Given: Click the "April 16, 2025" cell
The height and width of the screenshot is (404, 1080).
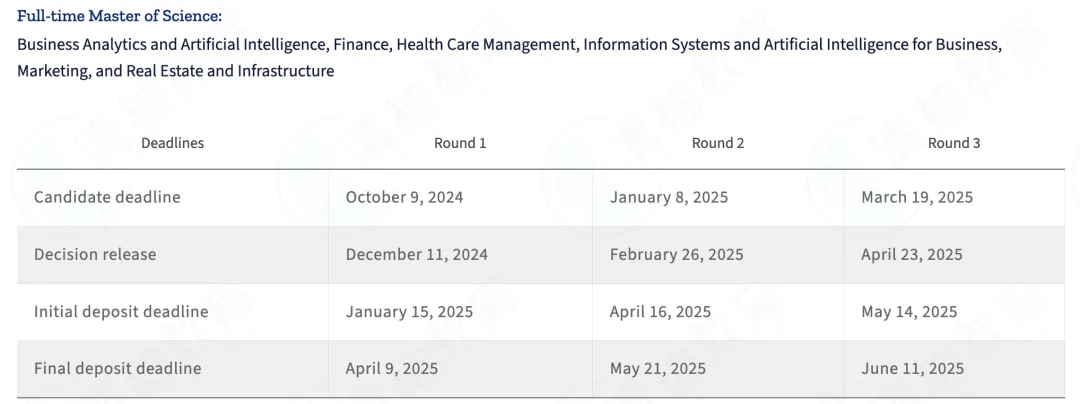Looking at the screenshot, I should click(661, 312).
